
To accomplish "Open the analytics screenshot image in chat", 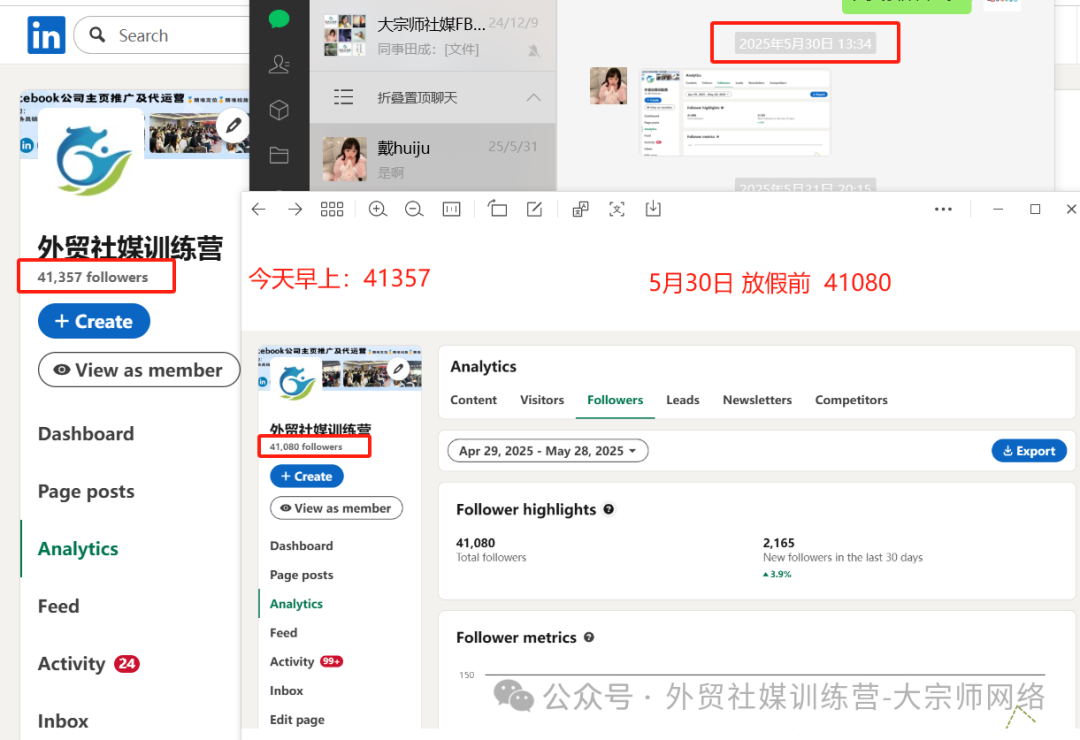I will click(736, 112).
